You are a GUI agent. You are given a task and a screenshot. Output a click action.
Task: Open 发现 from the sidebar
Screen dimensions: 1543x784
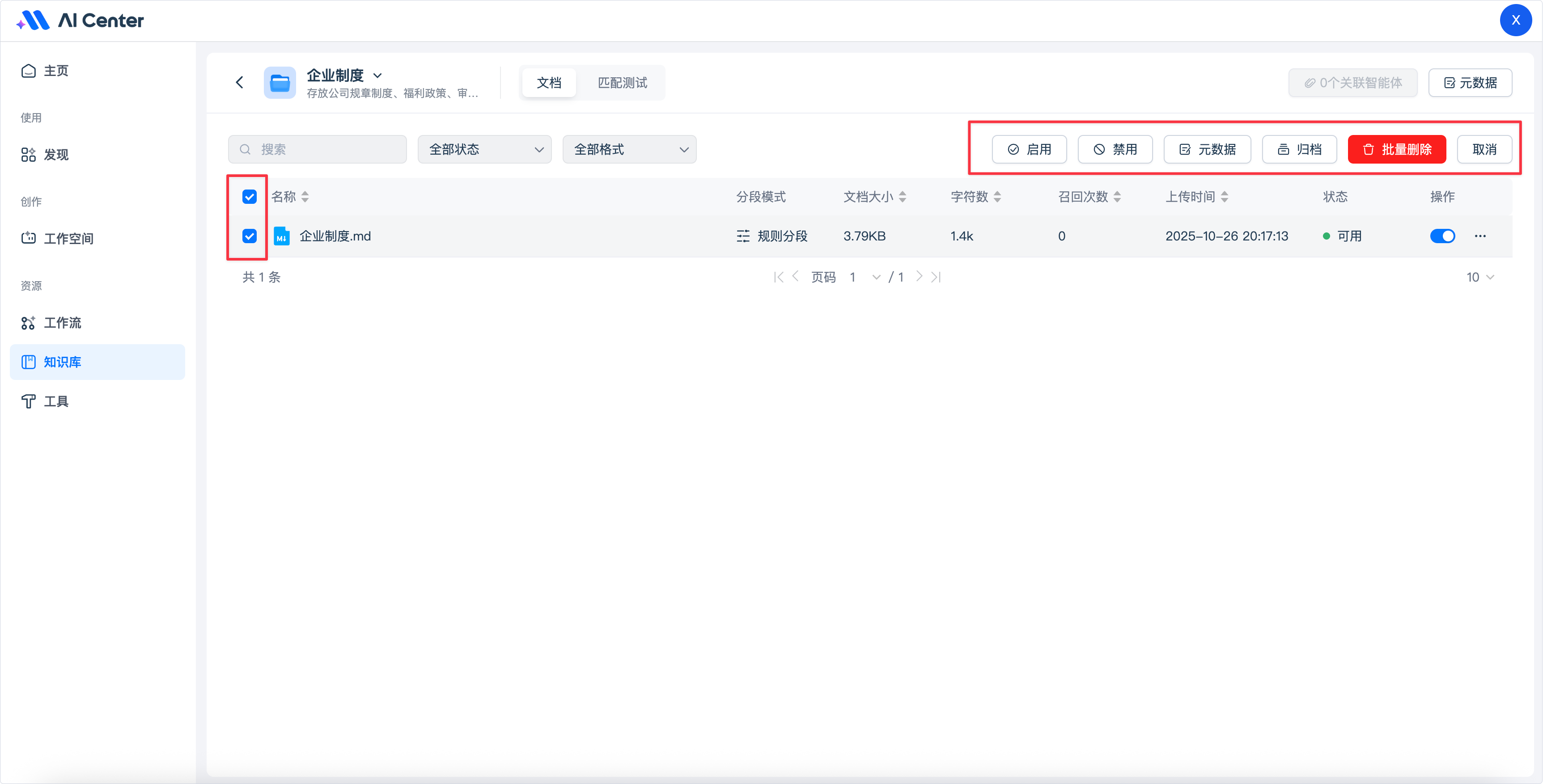(56, 154)
